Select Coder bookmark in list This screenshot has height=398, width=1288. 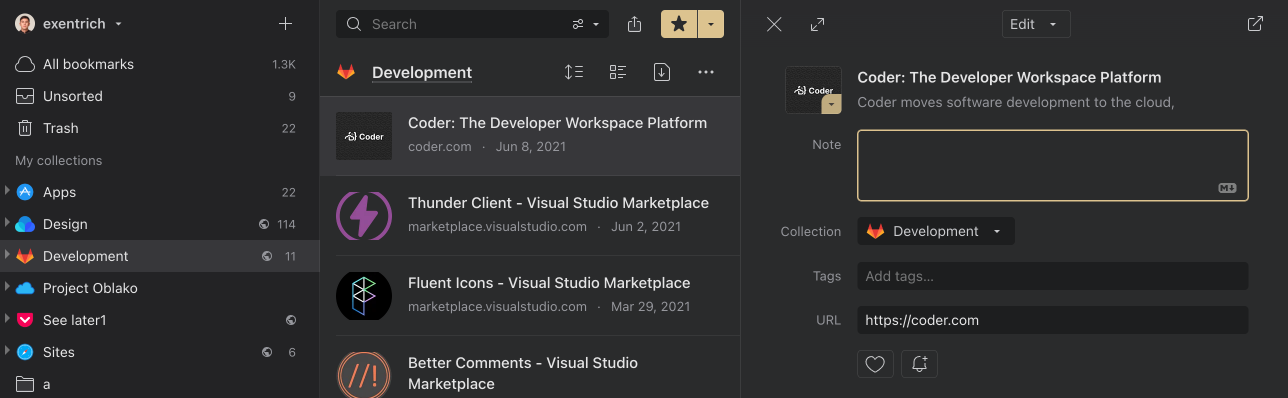pyautogui.click(x=530, y=136)
